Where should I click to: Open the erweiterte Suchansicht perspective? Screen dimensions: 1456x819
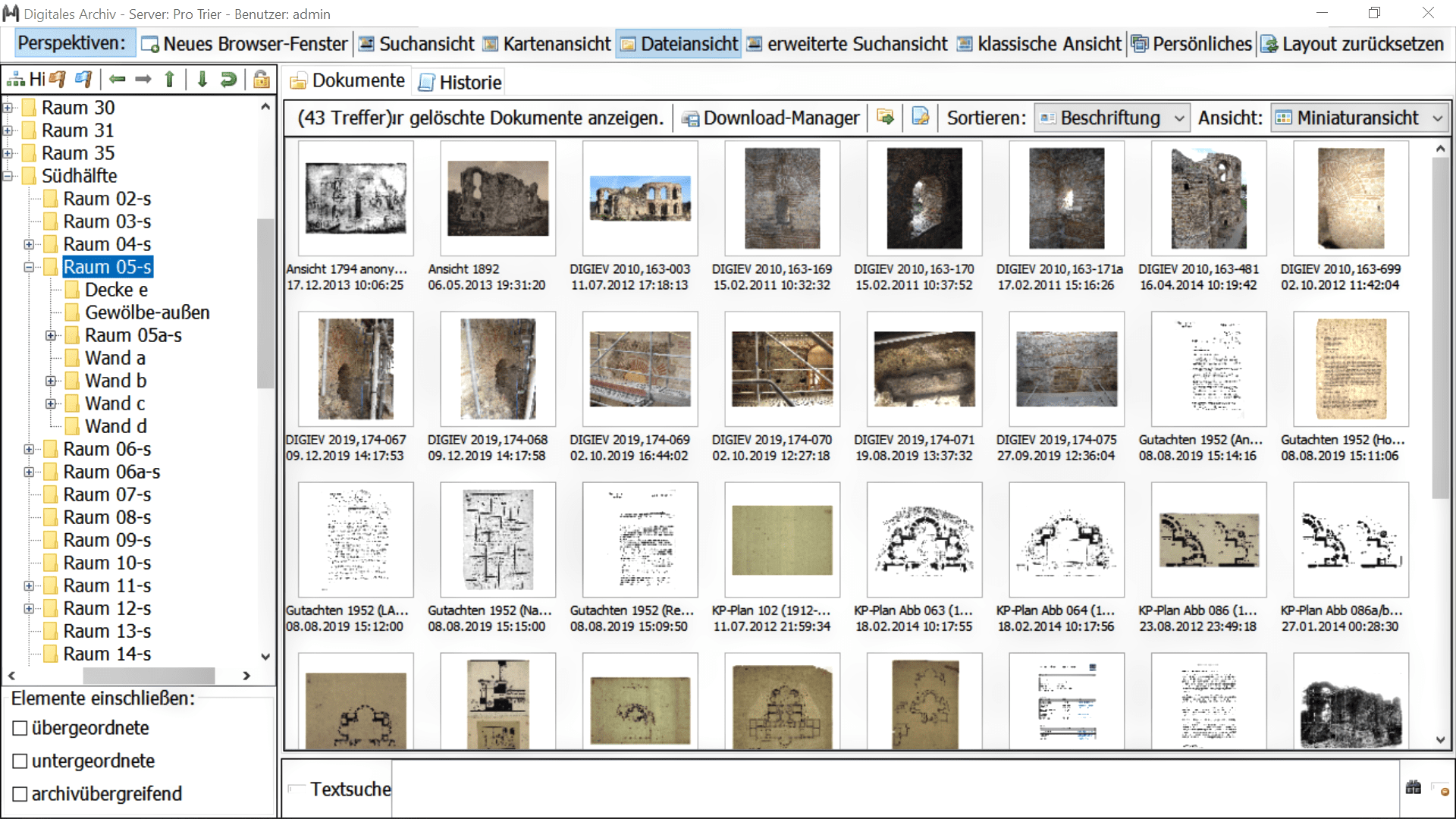coord(847,44)
